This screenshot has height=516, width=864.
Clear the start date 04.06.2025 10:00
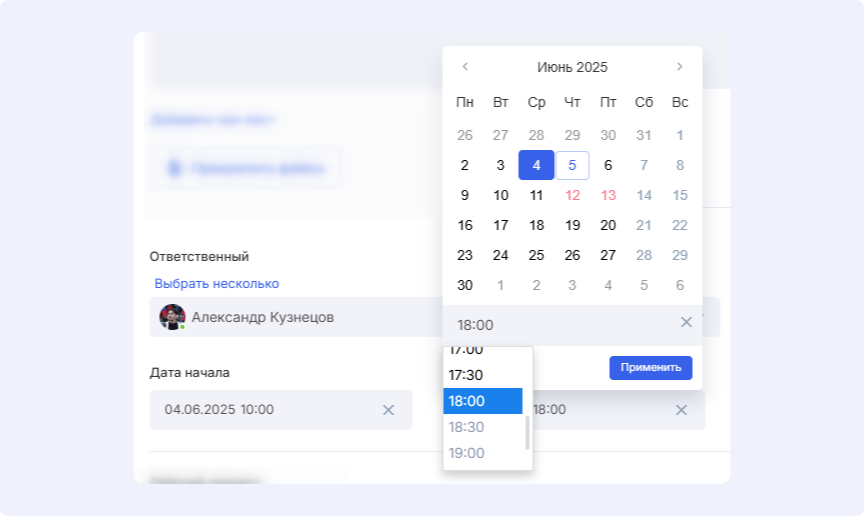[388, 410]
